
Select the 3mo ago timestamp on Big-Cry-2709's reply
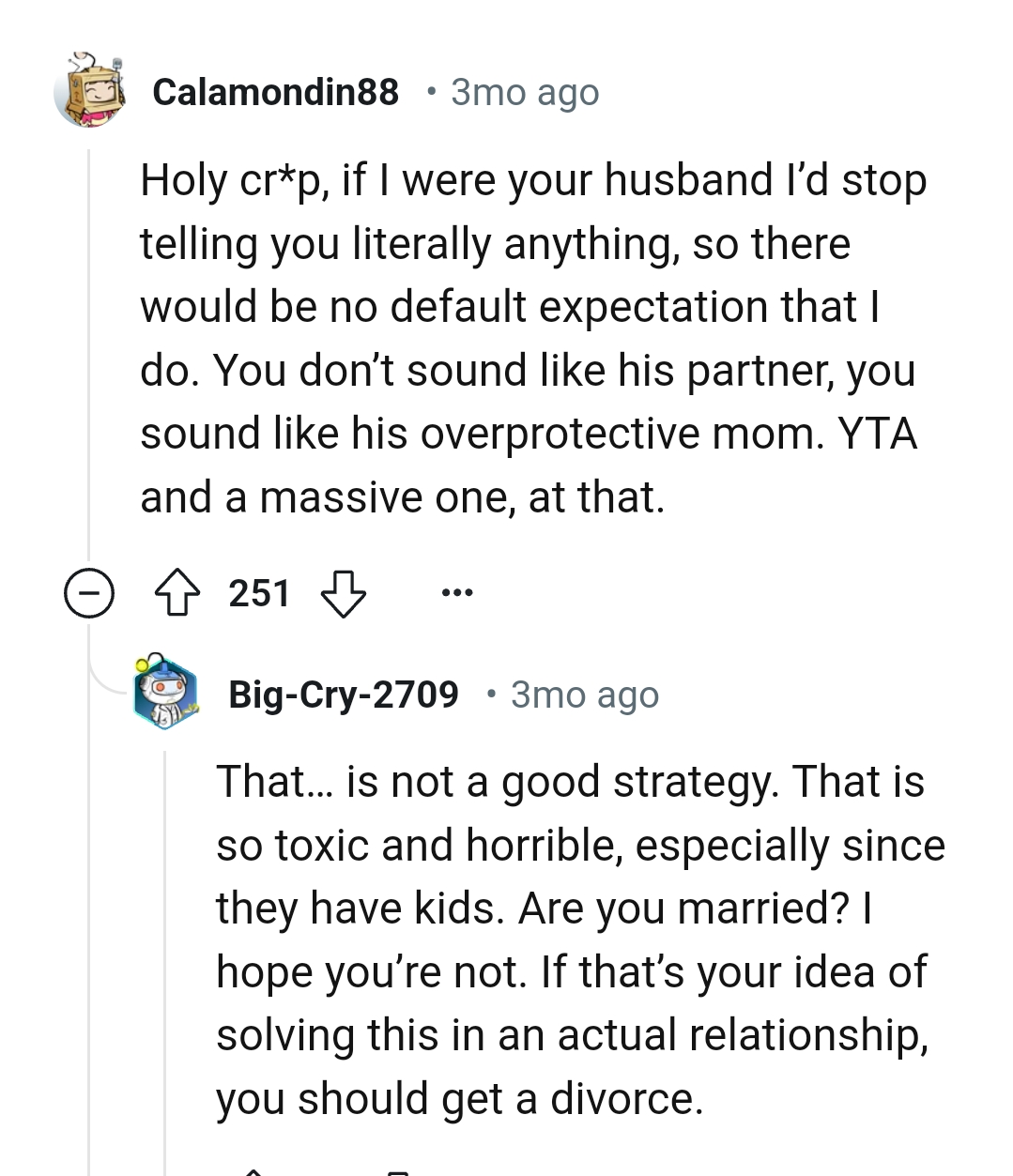[584, 695]
